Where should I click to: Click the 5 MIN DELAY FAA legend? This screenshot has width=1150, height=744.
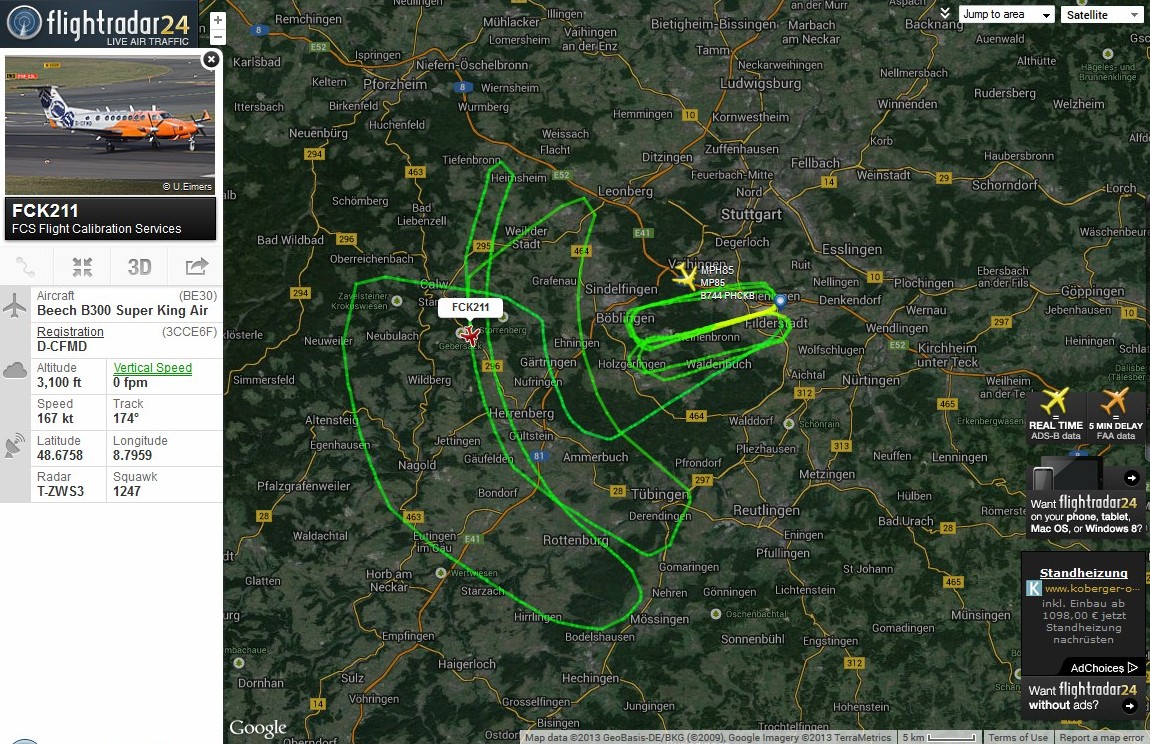pyautogui.click(x=1116, y=415)
